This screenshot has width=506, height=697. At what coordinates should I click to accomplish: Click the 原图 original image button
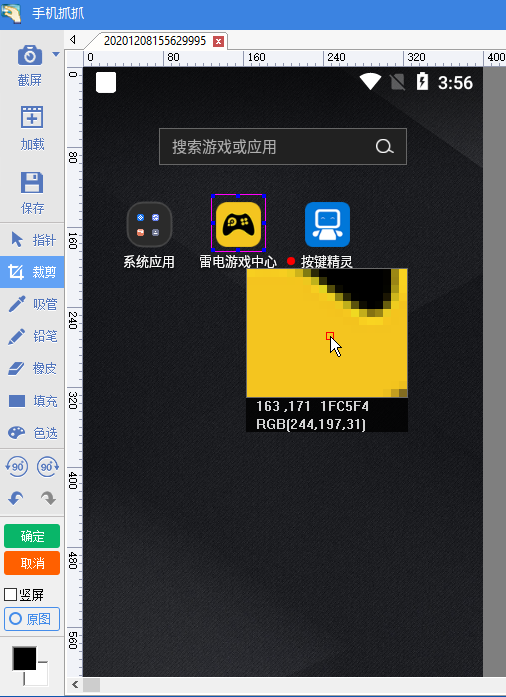pyautogui.click(x=32, y=619)
